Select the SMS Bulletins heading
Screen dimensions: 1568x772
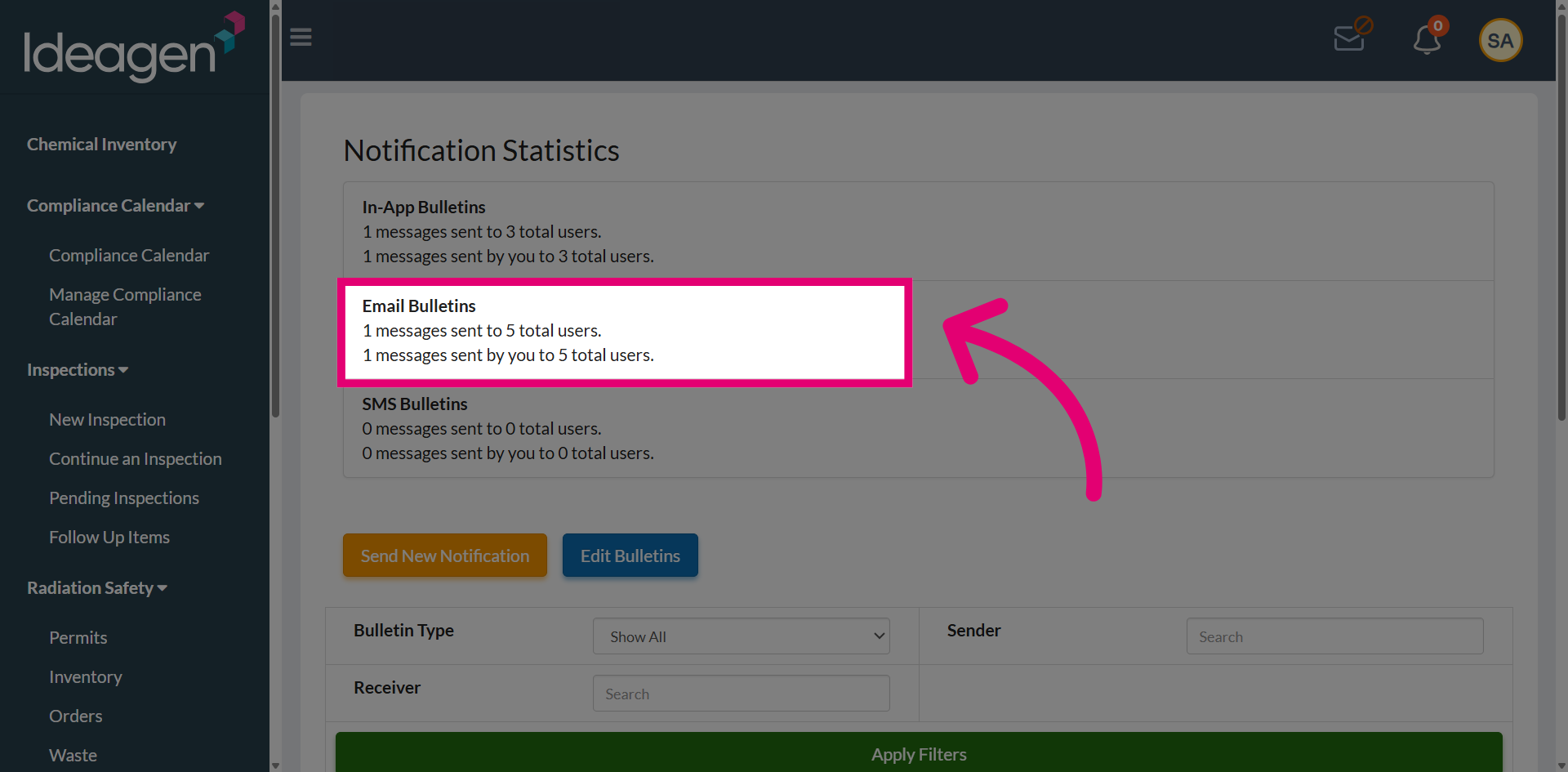[415, 404]
